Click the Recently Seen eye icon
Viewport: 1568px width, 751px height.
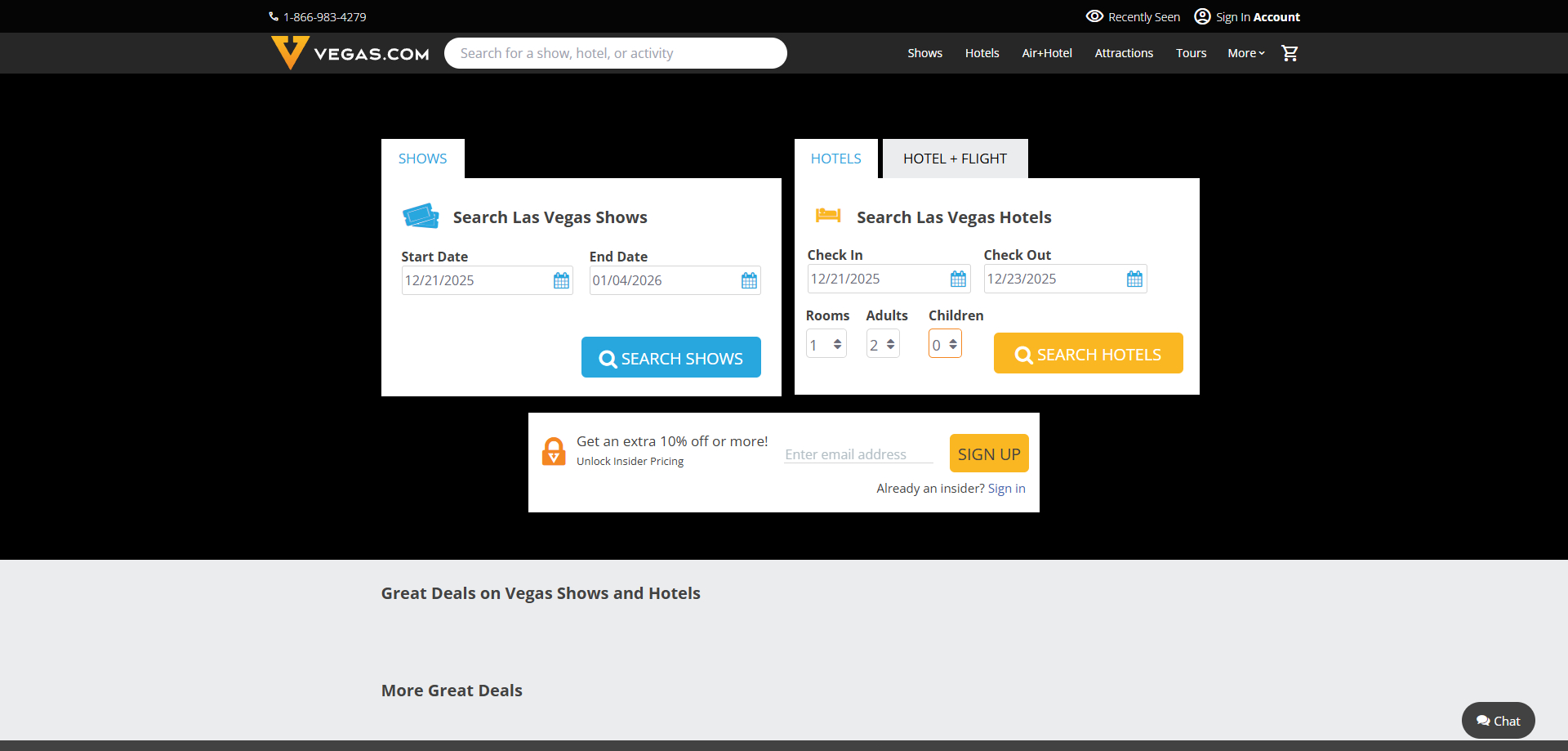[1094, 16]
